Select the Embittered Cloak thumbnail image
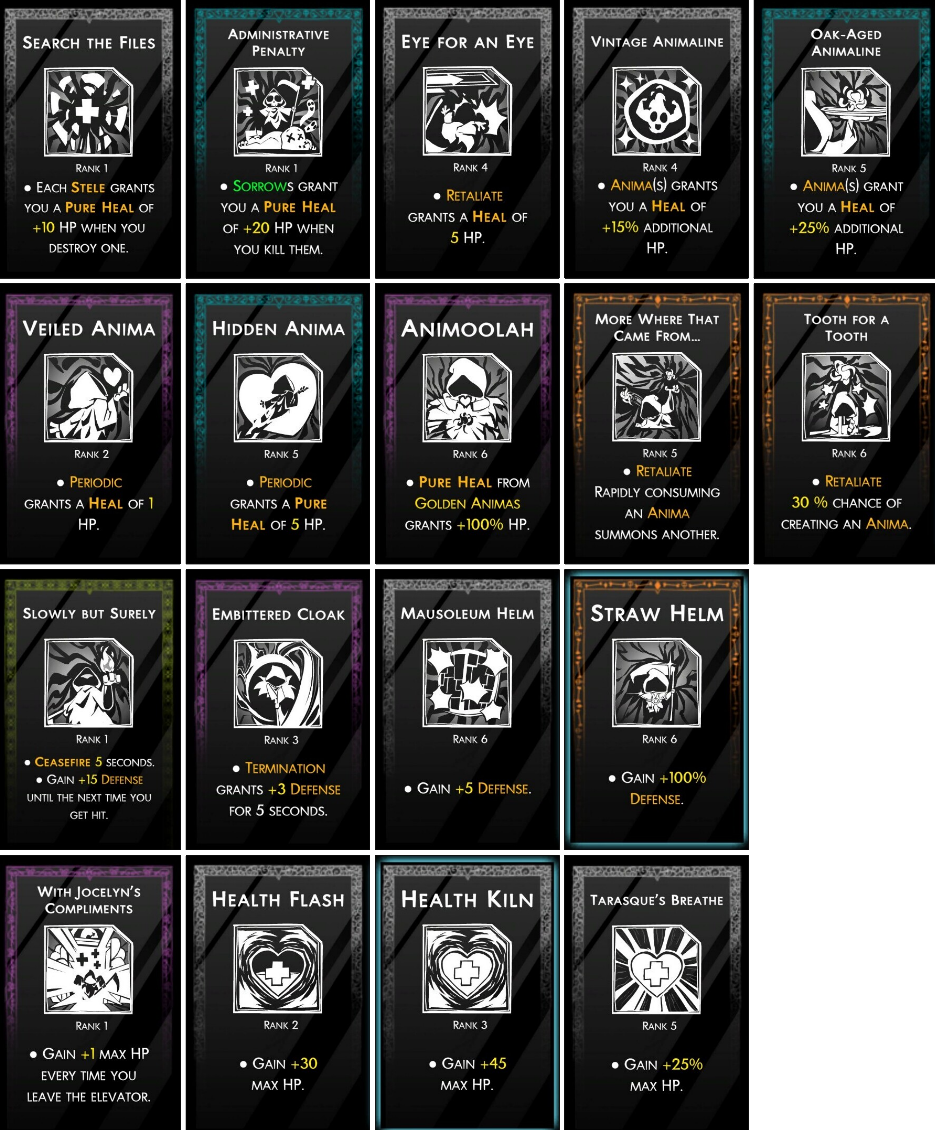 pos(278,683)
